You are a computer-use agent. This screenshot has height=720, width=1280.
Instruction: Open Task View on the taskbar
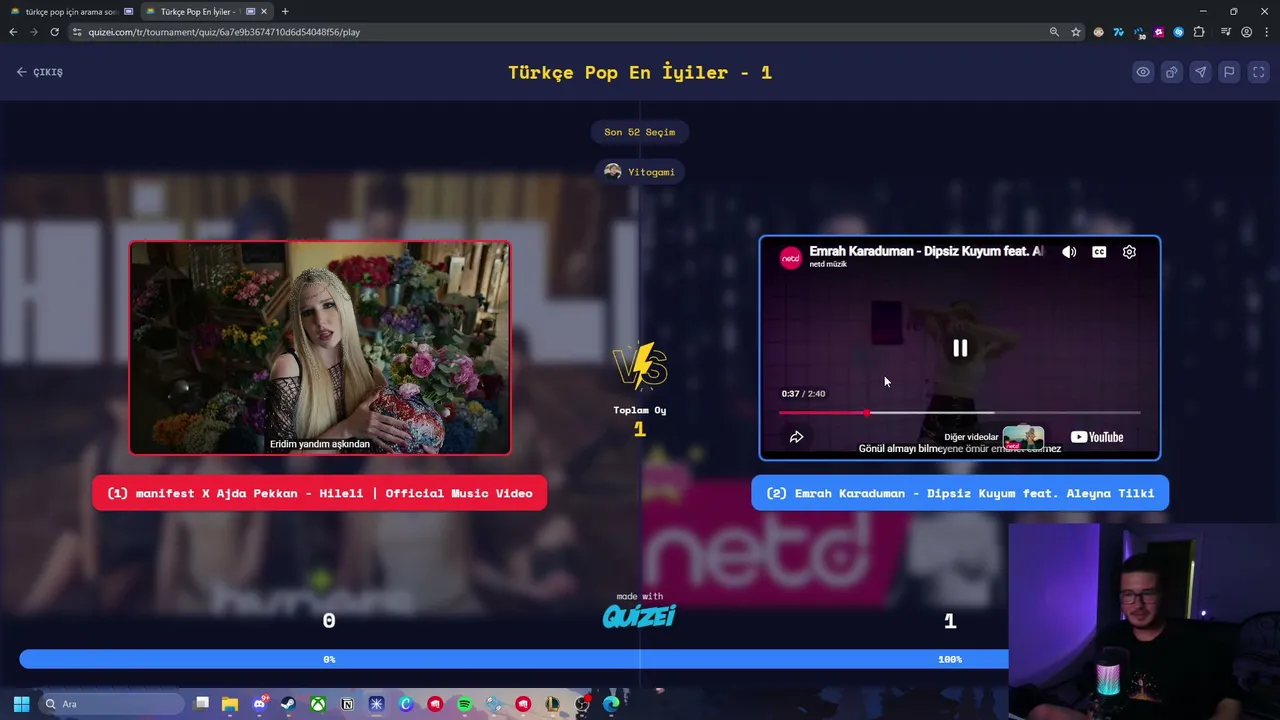coord(202,704)
